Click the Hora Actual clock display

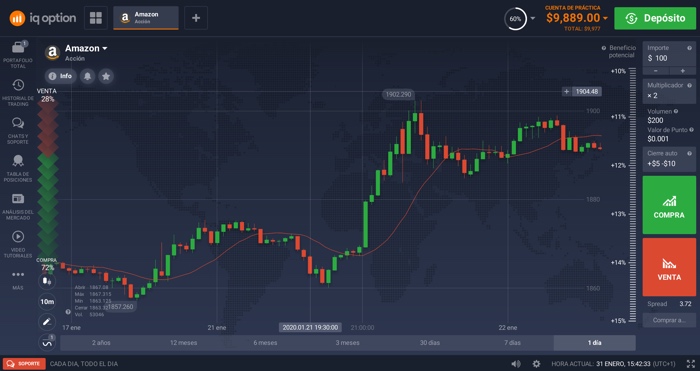click(x=613, y=364)
